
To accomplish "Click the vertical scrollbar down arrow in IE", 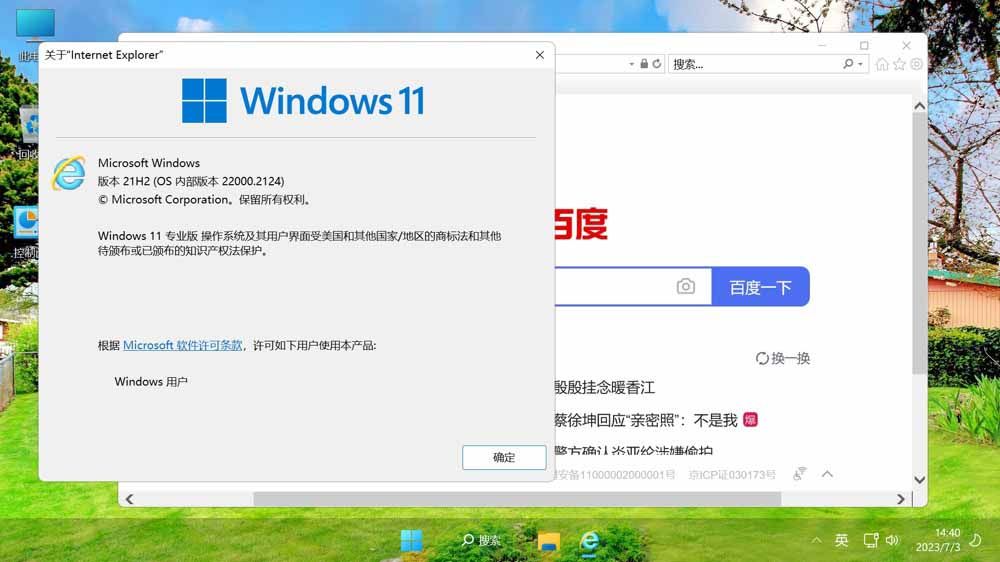I will tap(919, 480).
